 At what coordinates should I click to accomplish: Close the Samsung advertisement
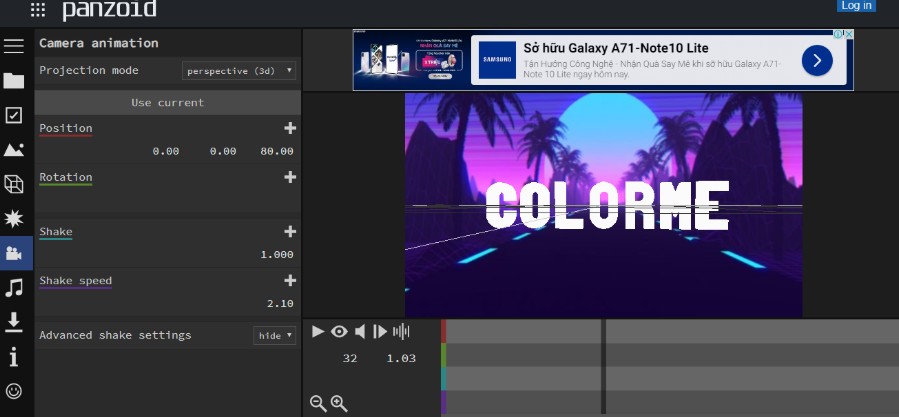[849, 34]
